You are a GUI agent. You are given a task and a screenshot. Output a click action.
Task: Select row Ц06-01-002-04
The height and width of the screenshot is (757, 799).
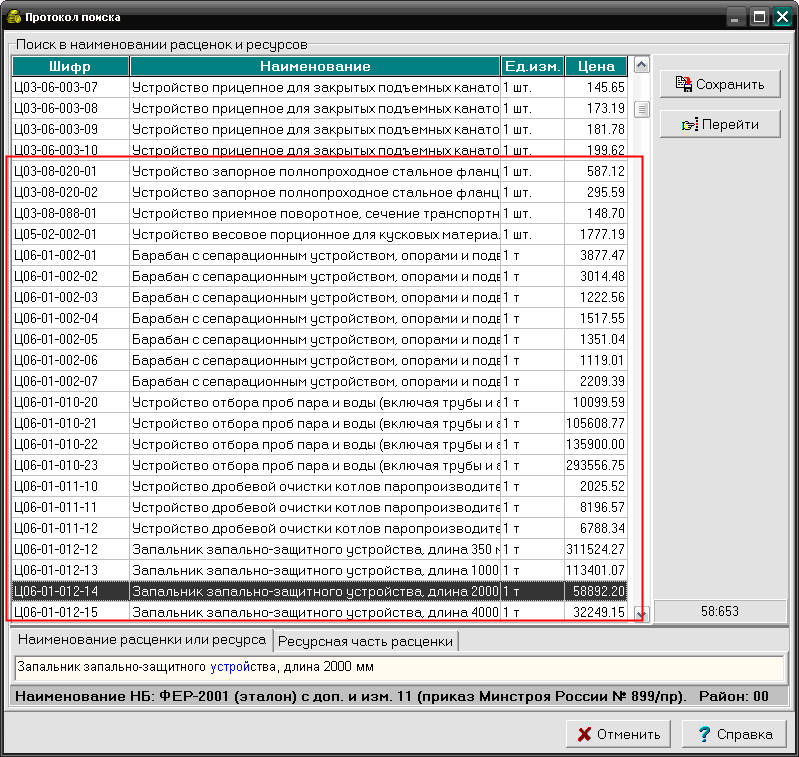319,318
